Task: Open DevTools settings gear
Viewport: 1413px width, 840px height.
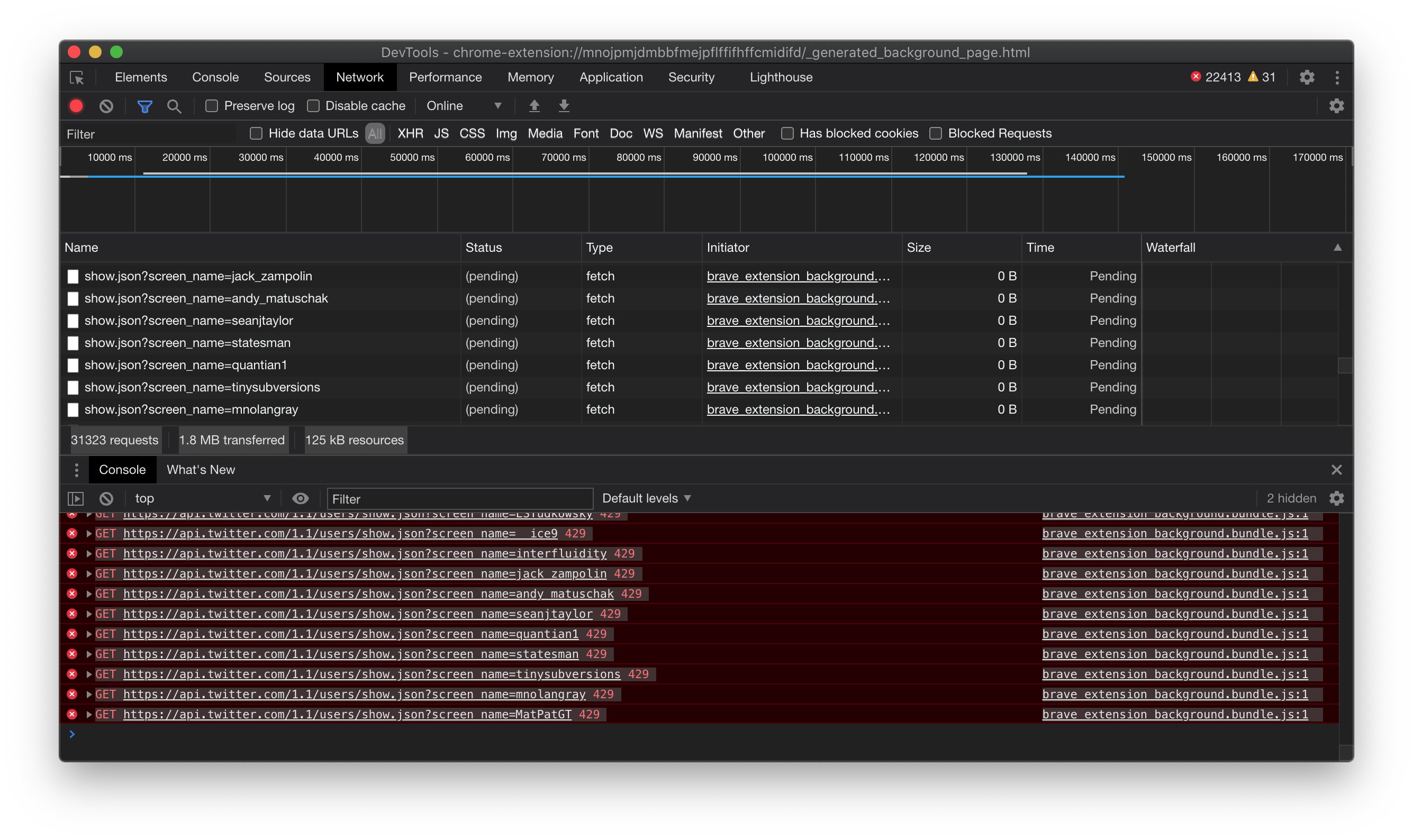Action: click(x=1307, y=77)
